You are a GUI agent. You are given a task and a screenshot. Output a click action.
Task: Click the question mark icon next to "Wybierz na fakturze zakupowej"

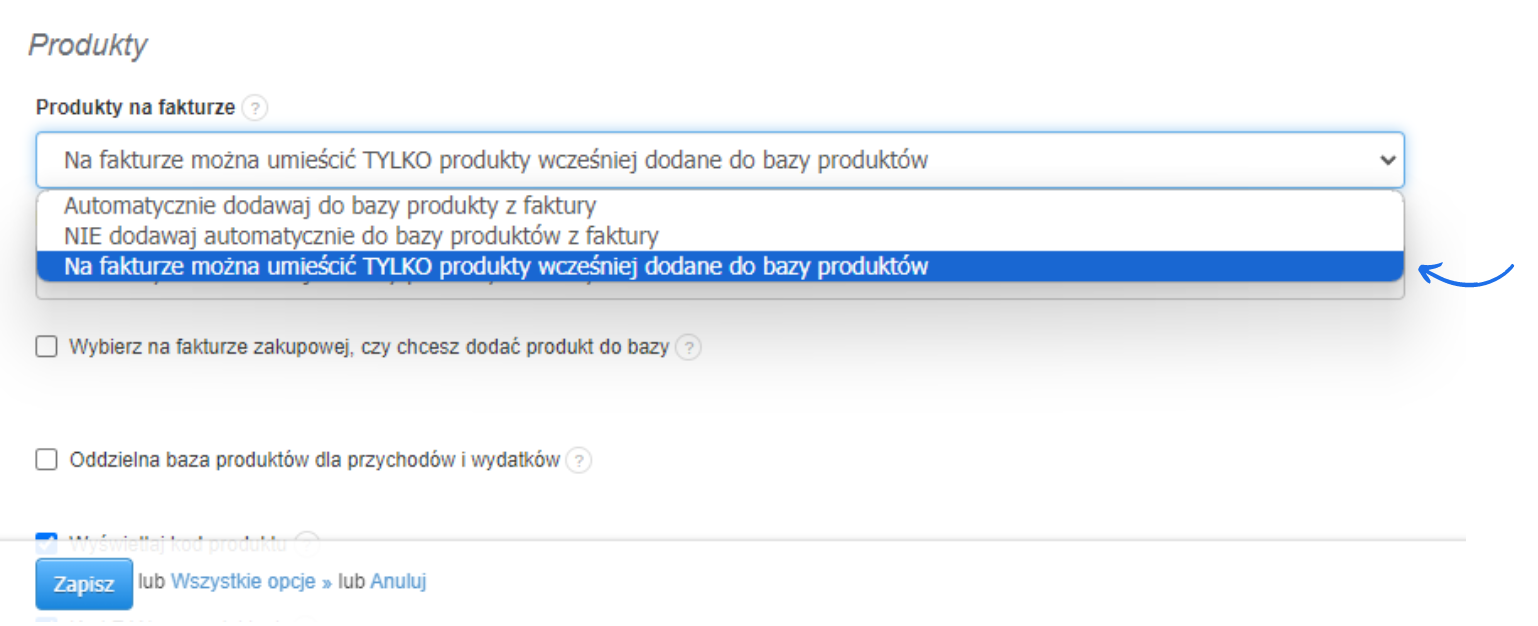(x=690, y=347)
